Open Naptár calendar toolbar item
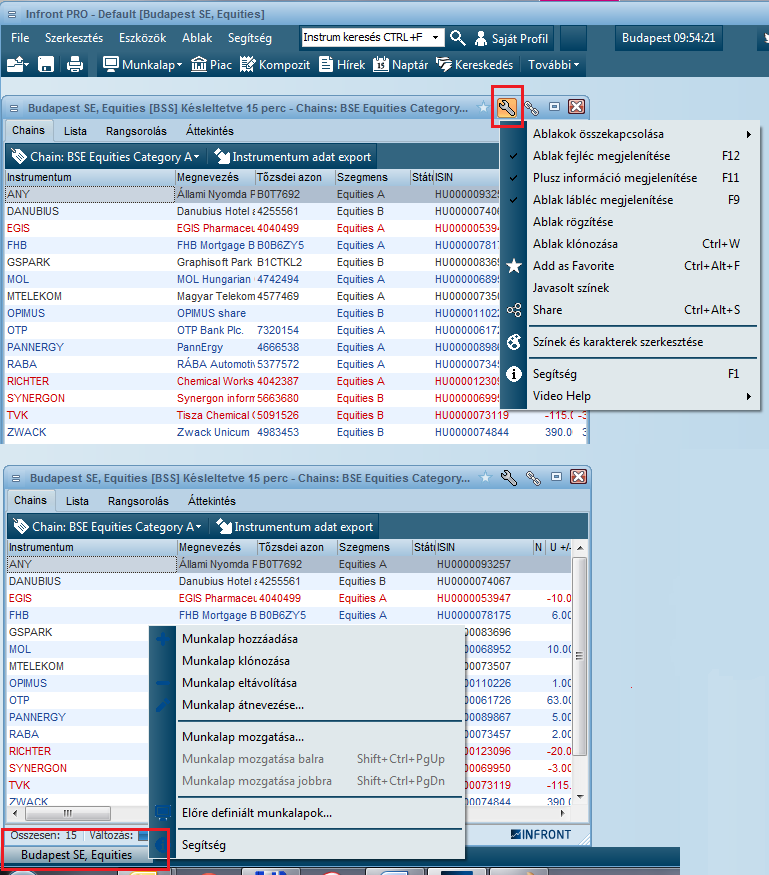 pyautogui.click(x=401, y=65)
